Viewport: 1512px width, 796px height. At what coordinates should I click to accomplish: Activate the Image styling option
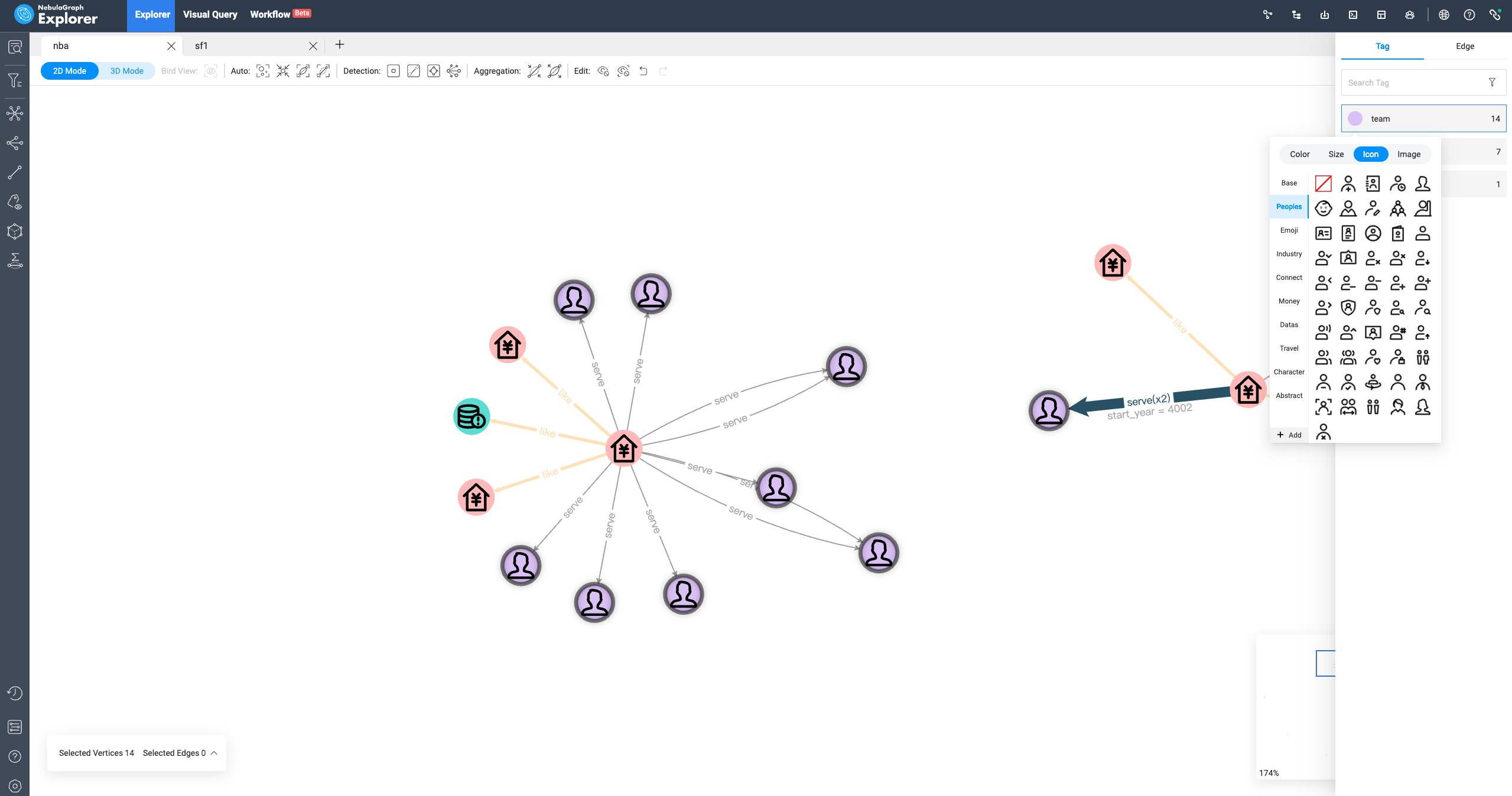tap(1409, 154)
